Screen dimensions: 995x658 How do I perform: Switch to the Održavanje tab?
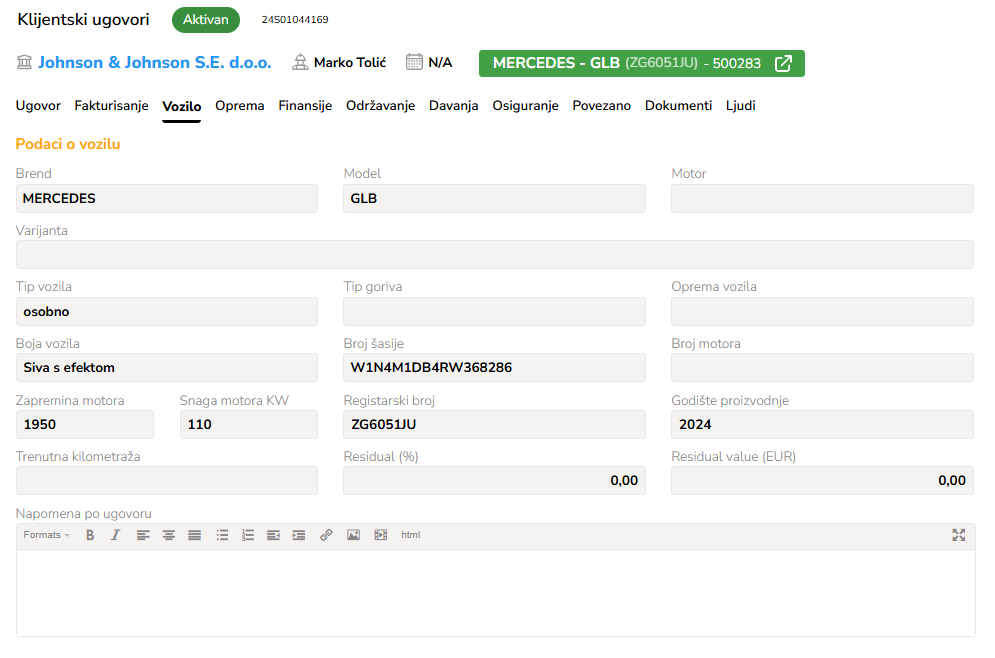(x=381, y=106)
